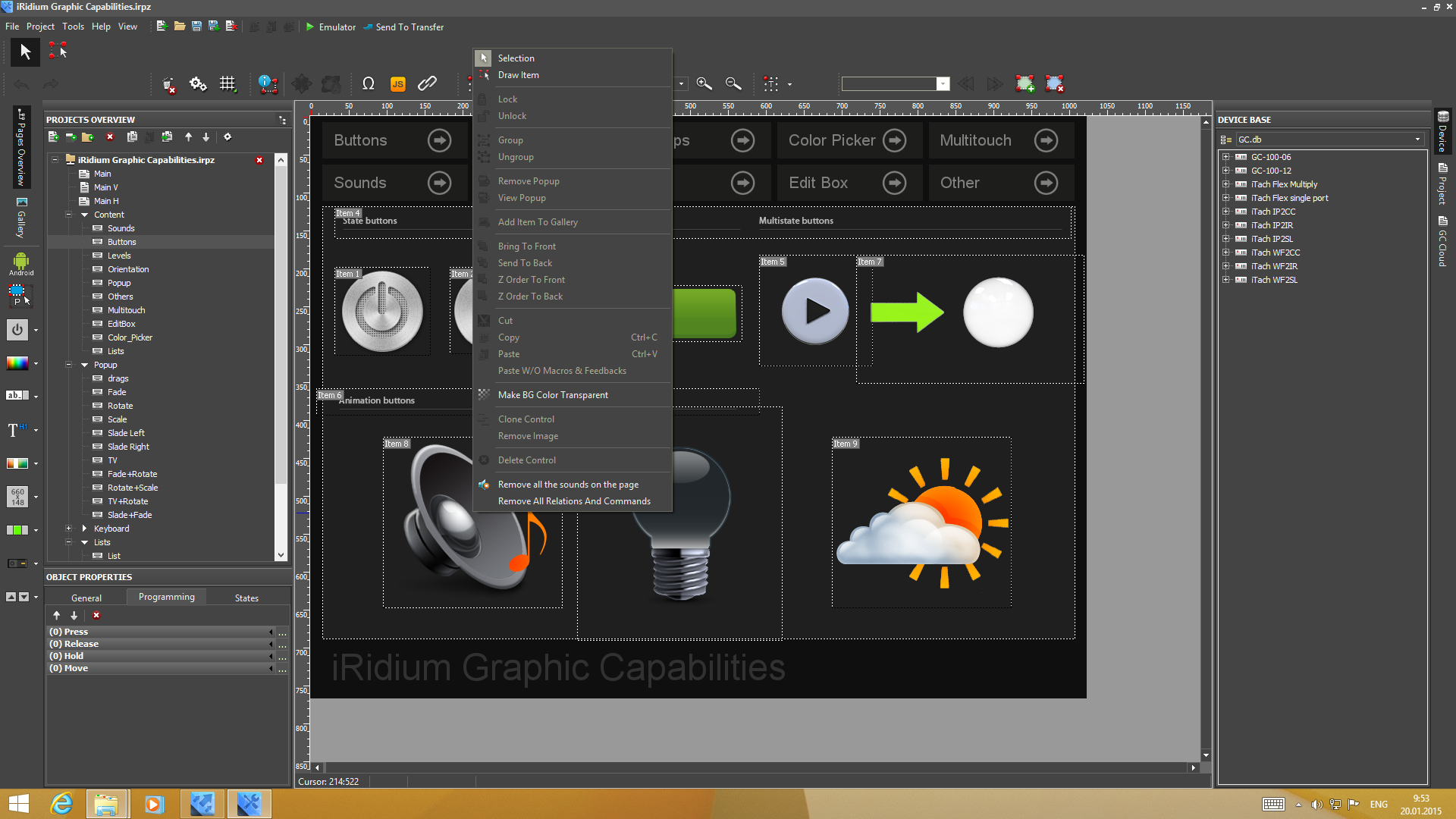The height and width of the screenshot is (819, 1456).
Task: Select Make BG Color Transparent menu entry
Action: [x=552, y=395]
